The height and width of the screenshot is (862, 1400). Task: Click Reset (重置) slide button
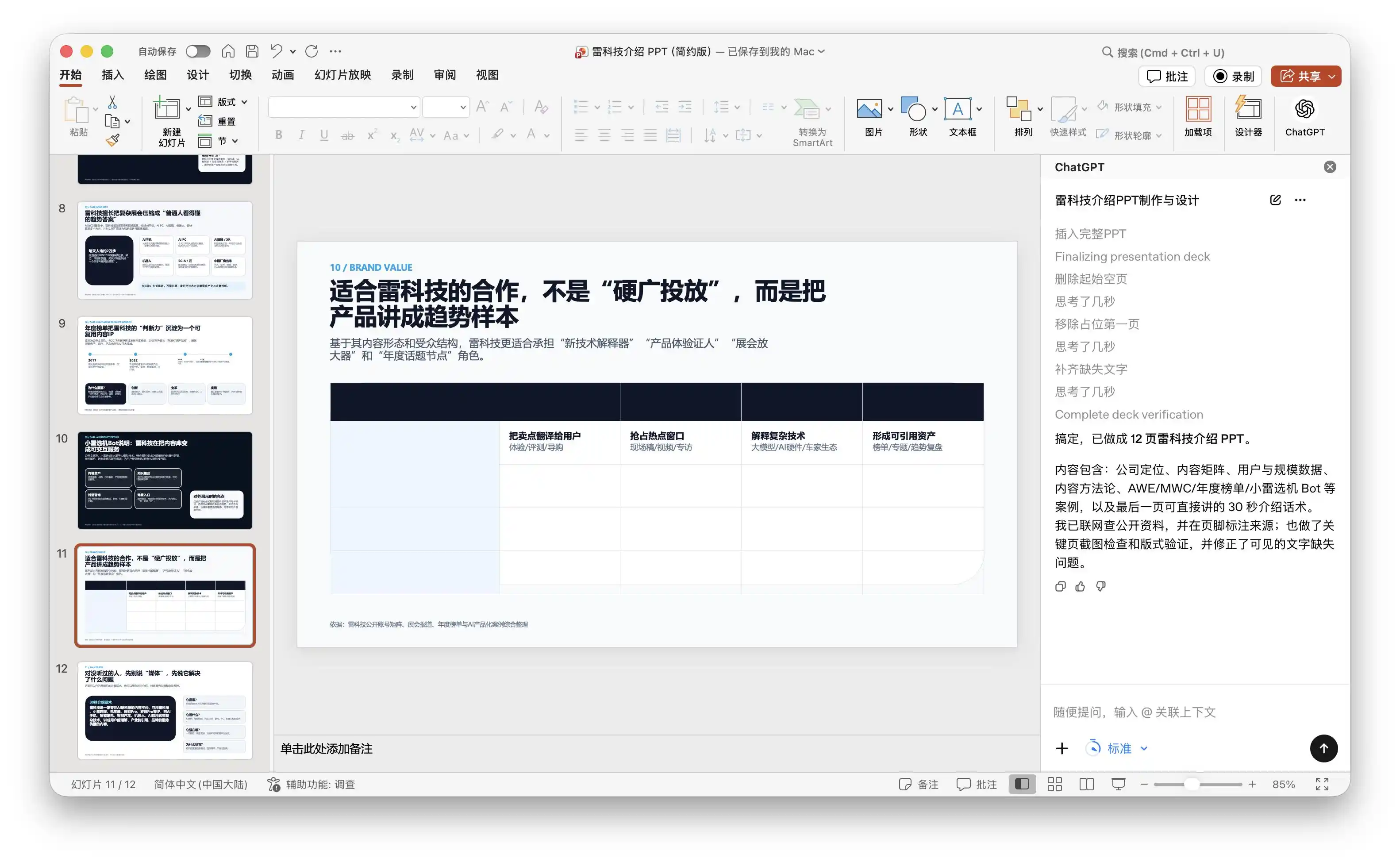click(217, 121)
